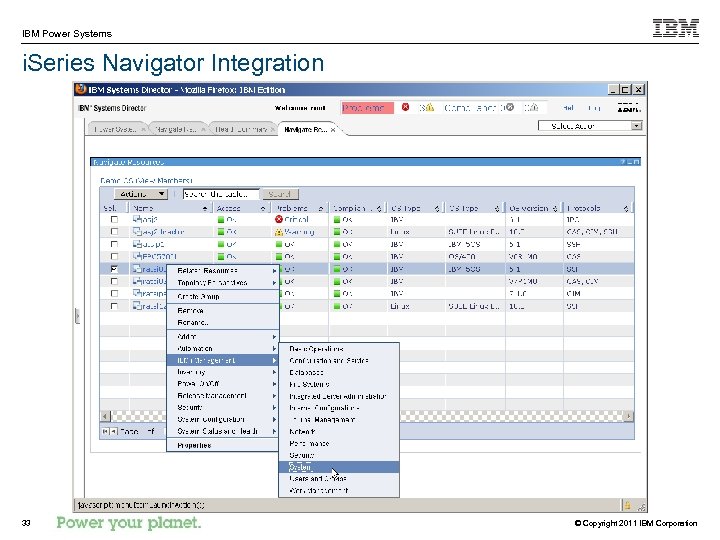Click the resource icon in the CIM protocol row
The width and height of the screenshot is (720, 540).
137,293
